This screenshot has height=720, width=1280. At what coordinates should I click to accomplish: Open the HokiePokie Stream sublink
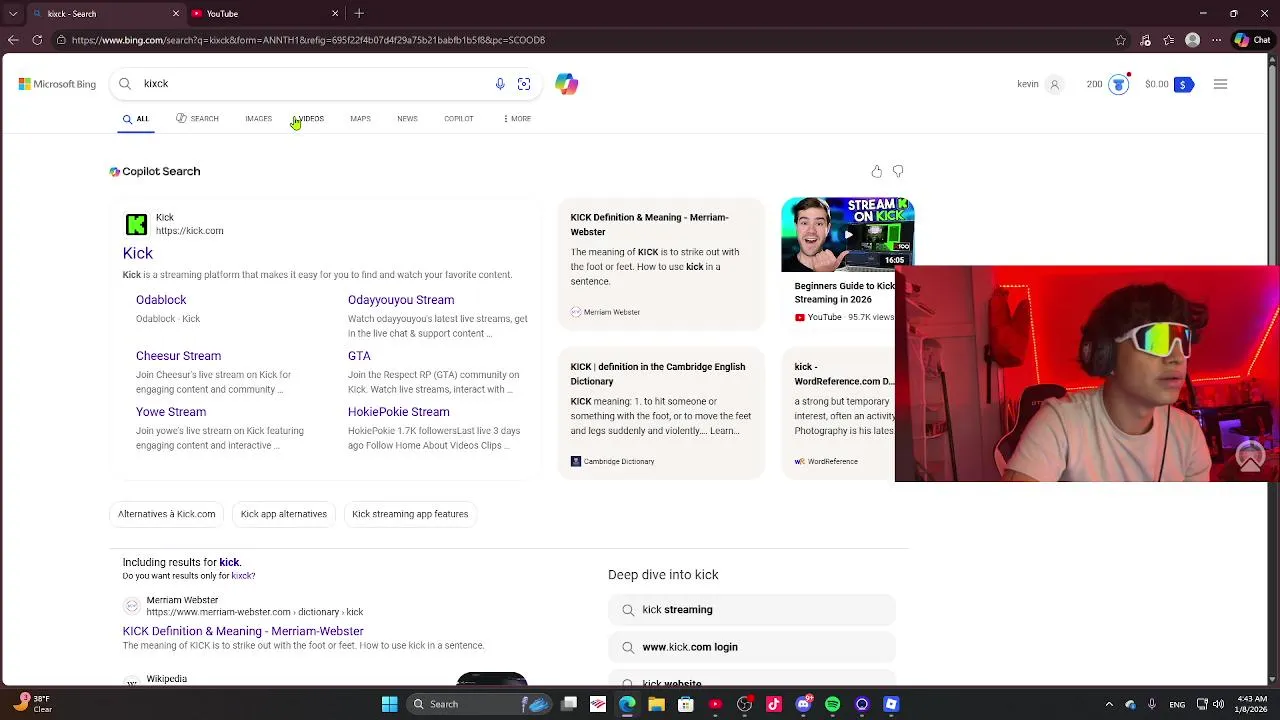pos(399,412)
